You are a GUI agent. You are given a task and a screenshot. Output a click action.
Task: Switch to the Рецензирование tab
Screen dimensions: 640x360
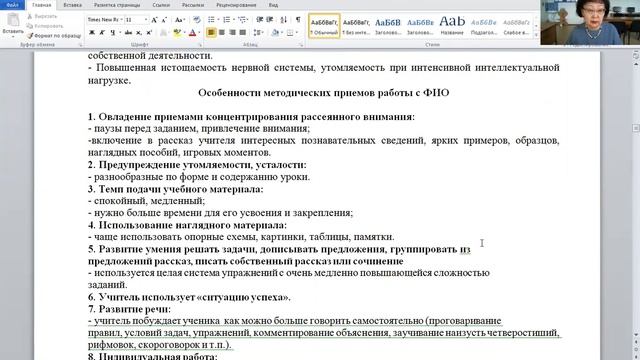(236, 5)
